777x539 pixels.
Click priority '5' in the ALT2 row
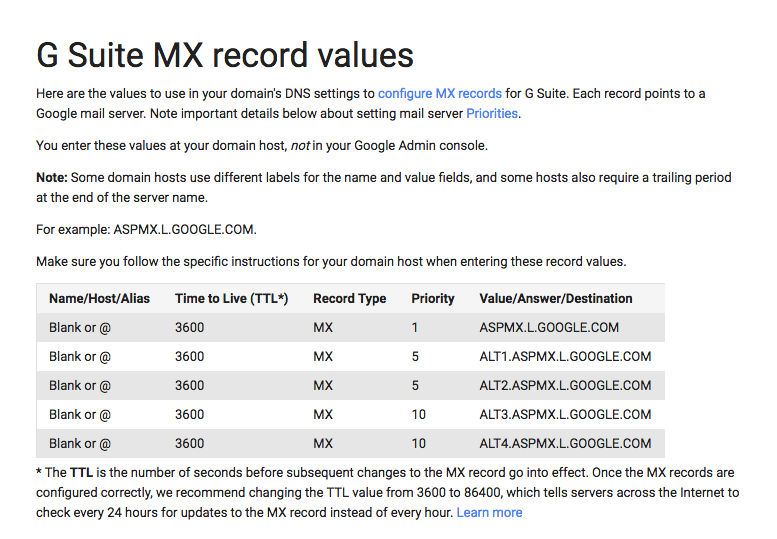point(415,385)
